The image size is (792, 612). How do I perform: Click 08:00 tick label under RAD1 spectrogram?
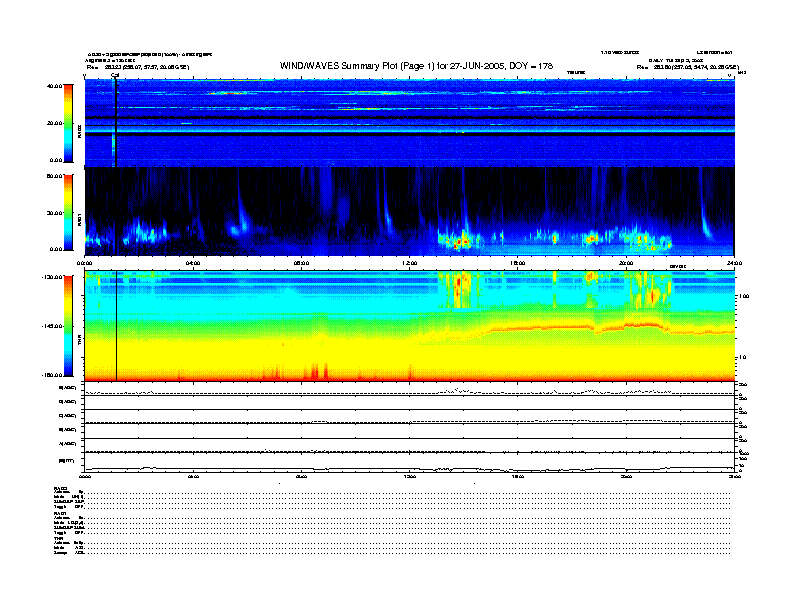pos(301,263)
